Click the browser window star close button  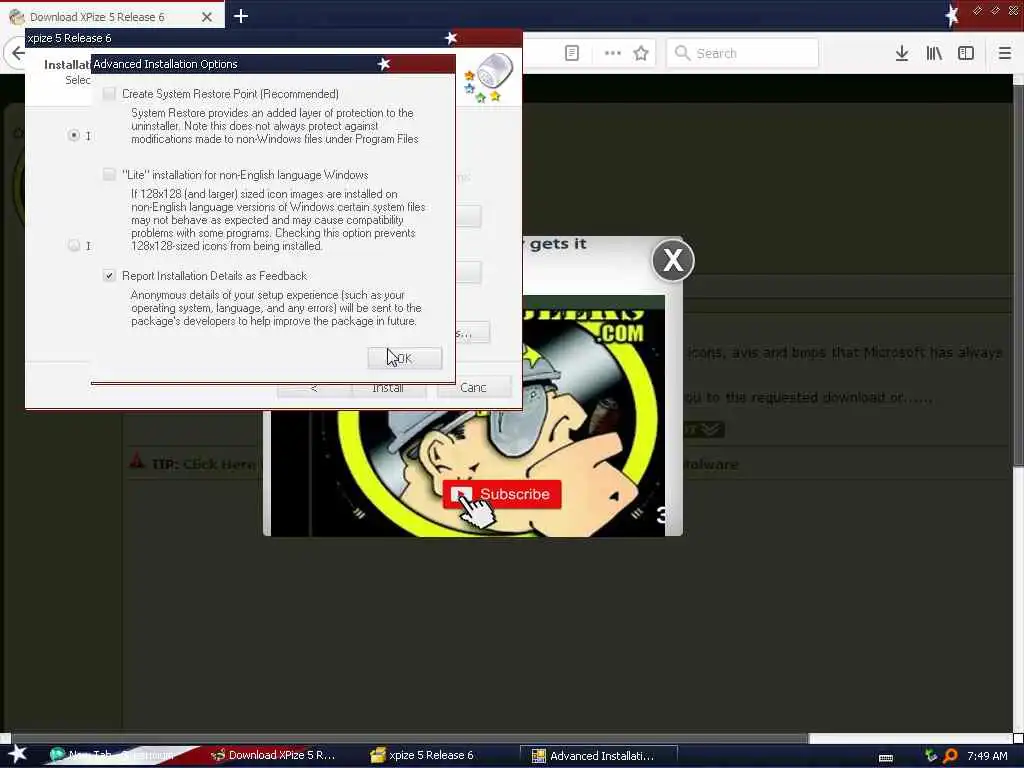952,15
